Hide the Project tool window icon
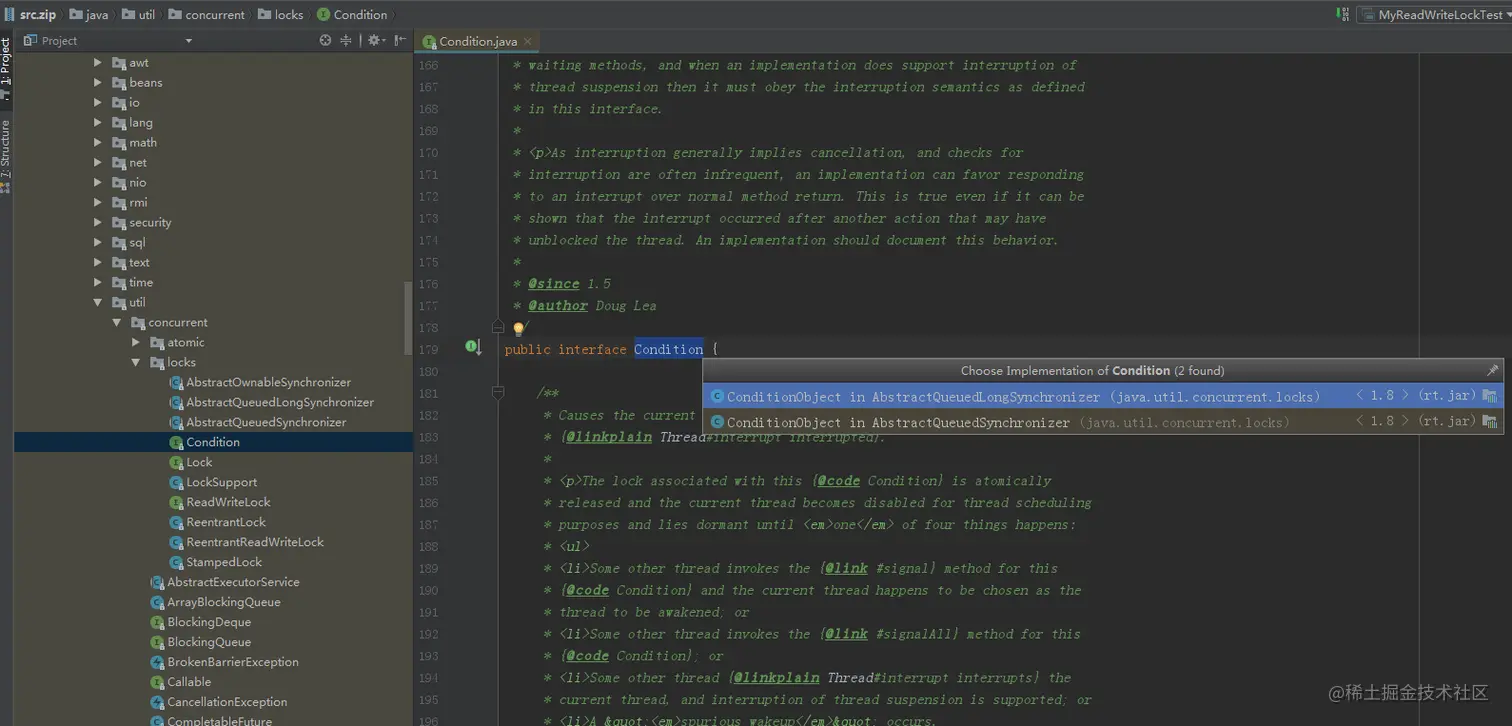This screenshot has height=726, width=1512. [400, 41]
